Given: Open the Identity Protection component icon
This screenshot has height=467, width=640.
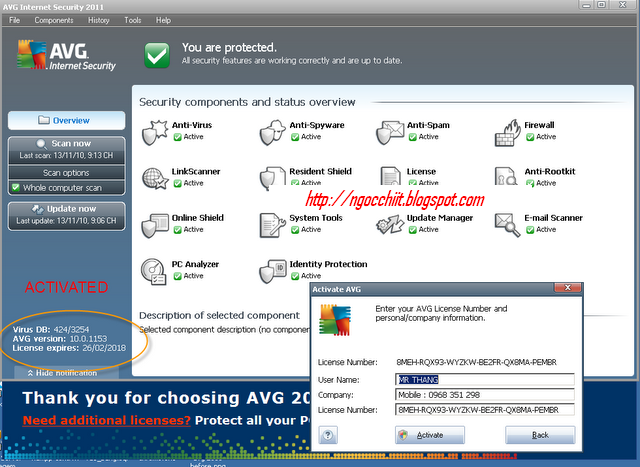Looking at the screenshot, I should 273,271.
